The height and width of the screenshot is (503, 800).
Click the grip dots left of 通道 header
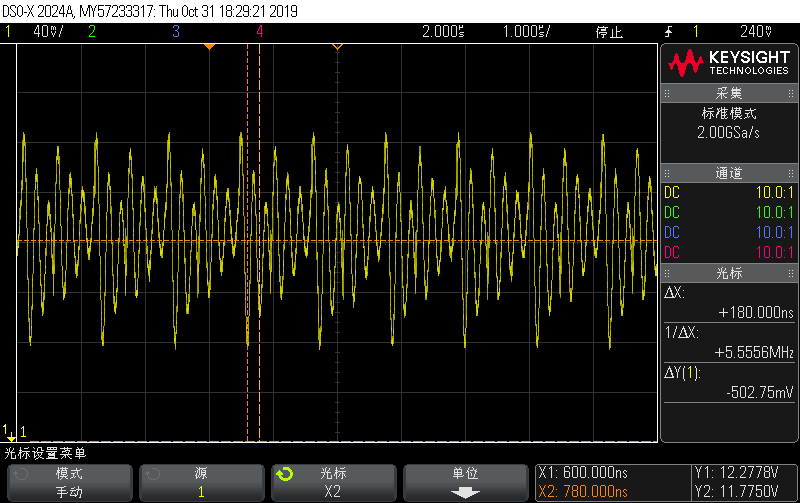click(667, 173)
